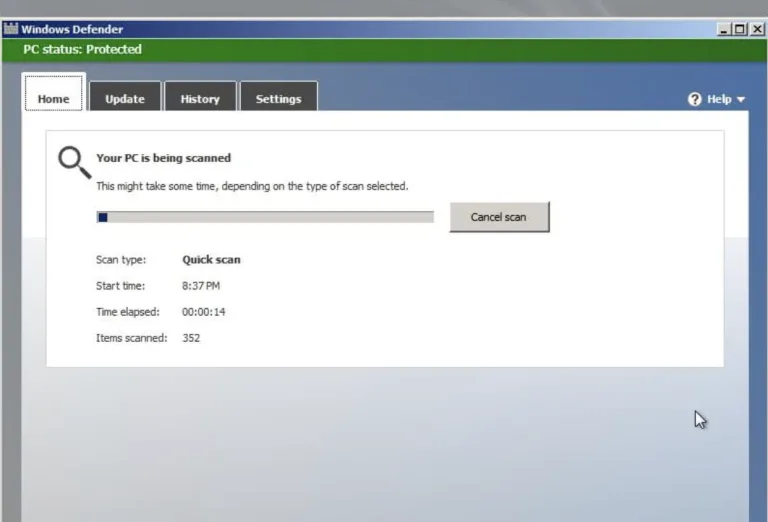The height and width of the screenshot is (522, 768).
Task: Click the Help question mark icon
Action: 695,99
